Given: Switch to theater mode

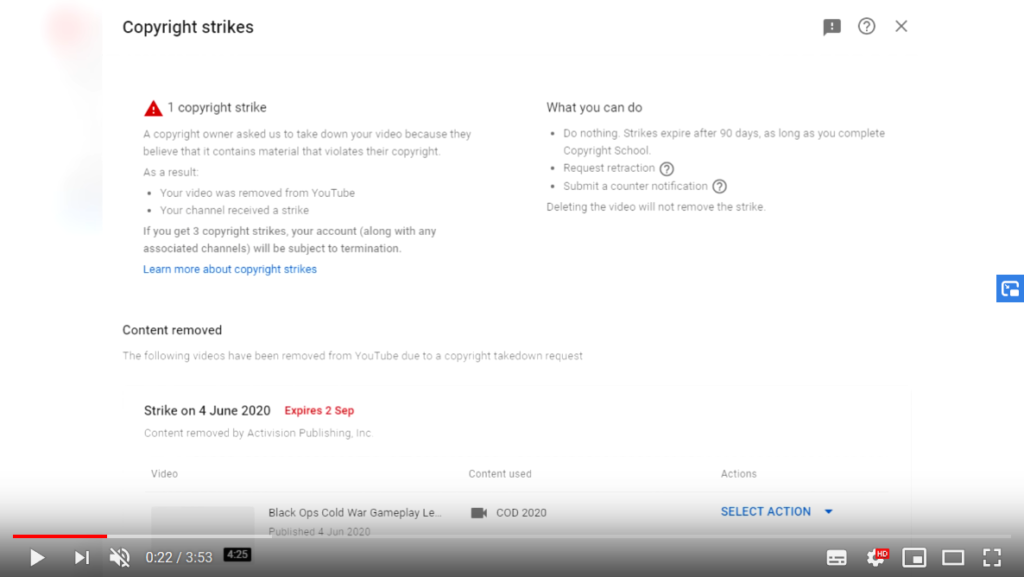Looking at the screenshot, I should coord(953,557).
